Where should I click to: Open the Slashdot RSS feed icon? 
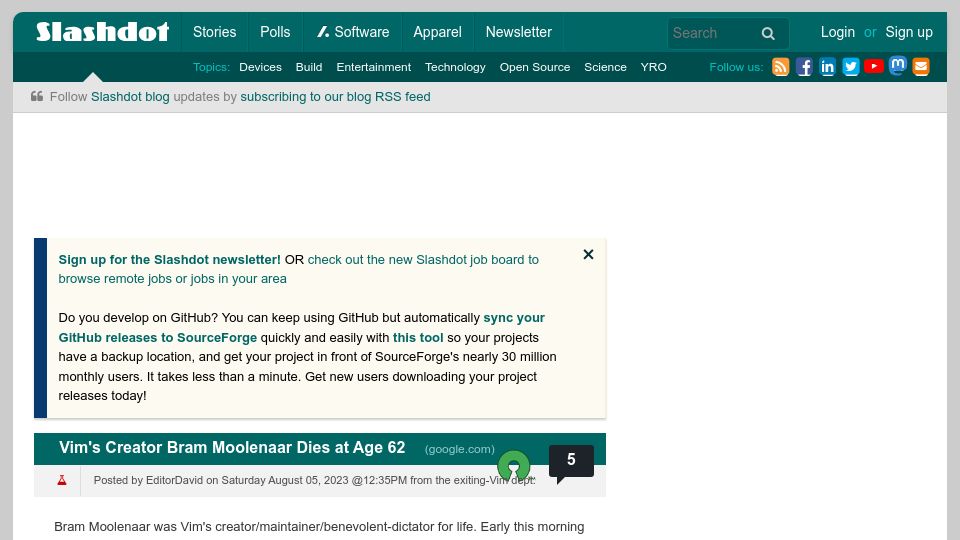[x=781, y=67]
